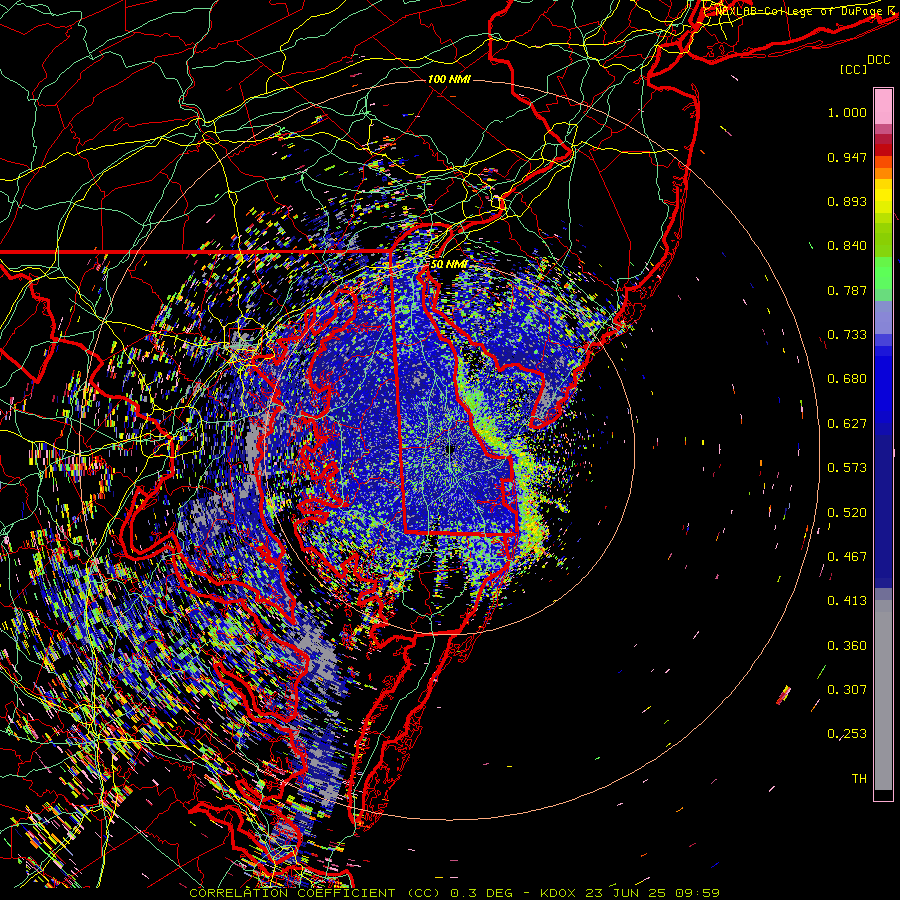This screenshot has width=900, height=900.
Task: Select the 1.000 legend value
Action: (847, 112)
